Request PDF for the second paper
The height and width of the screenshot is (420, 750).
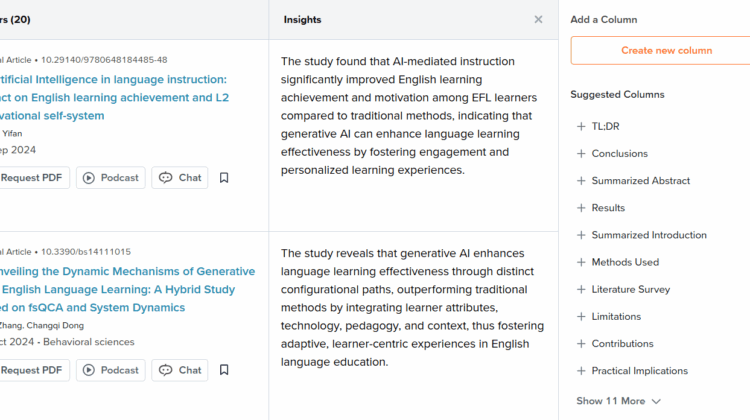32,370
